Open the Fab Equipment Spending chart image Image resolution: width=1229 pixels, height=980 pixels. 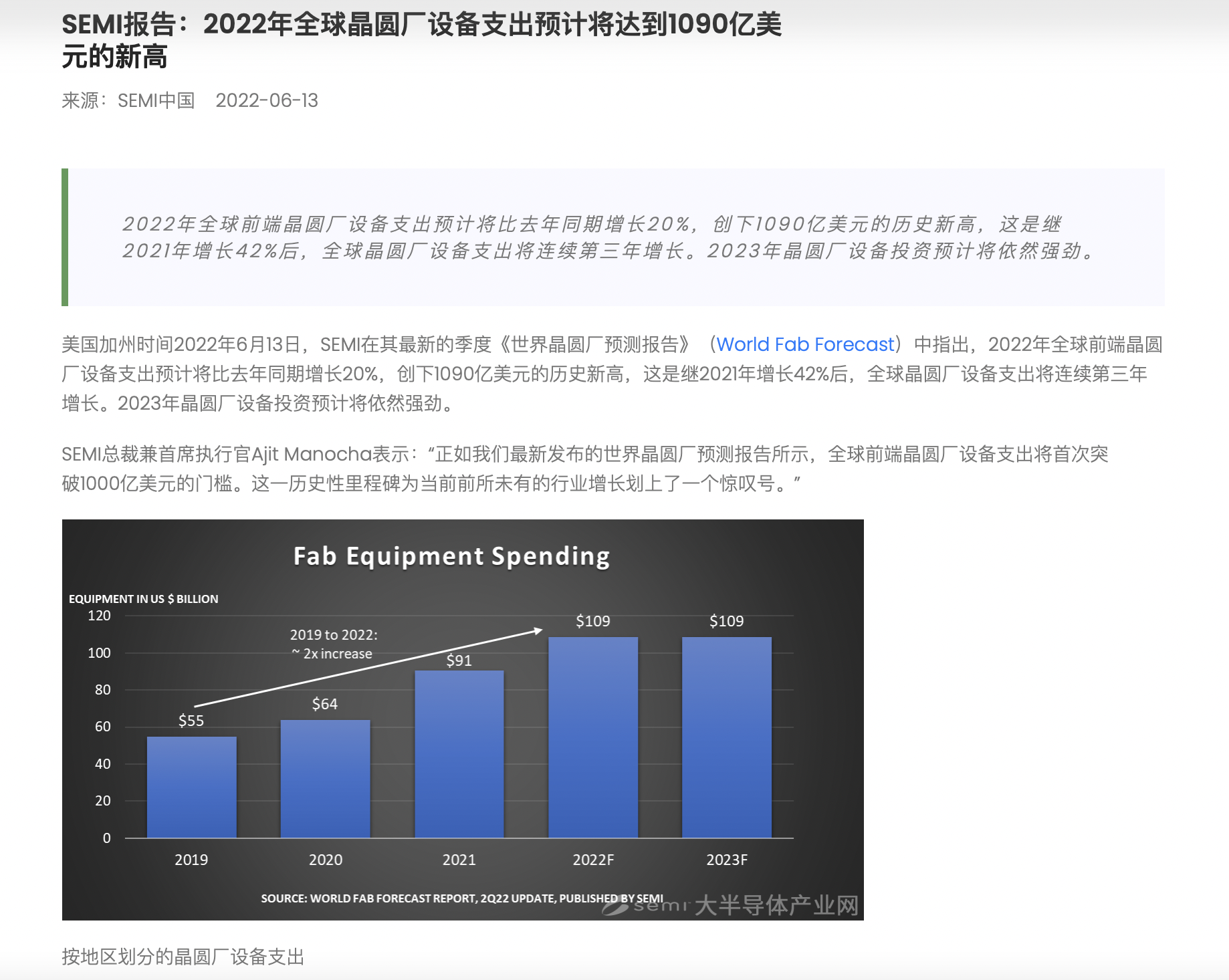[x=463, y=719]
